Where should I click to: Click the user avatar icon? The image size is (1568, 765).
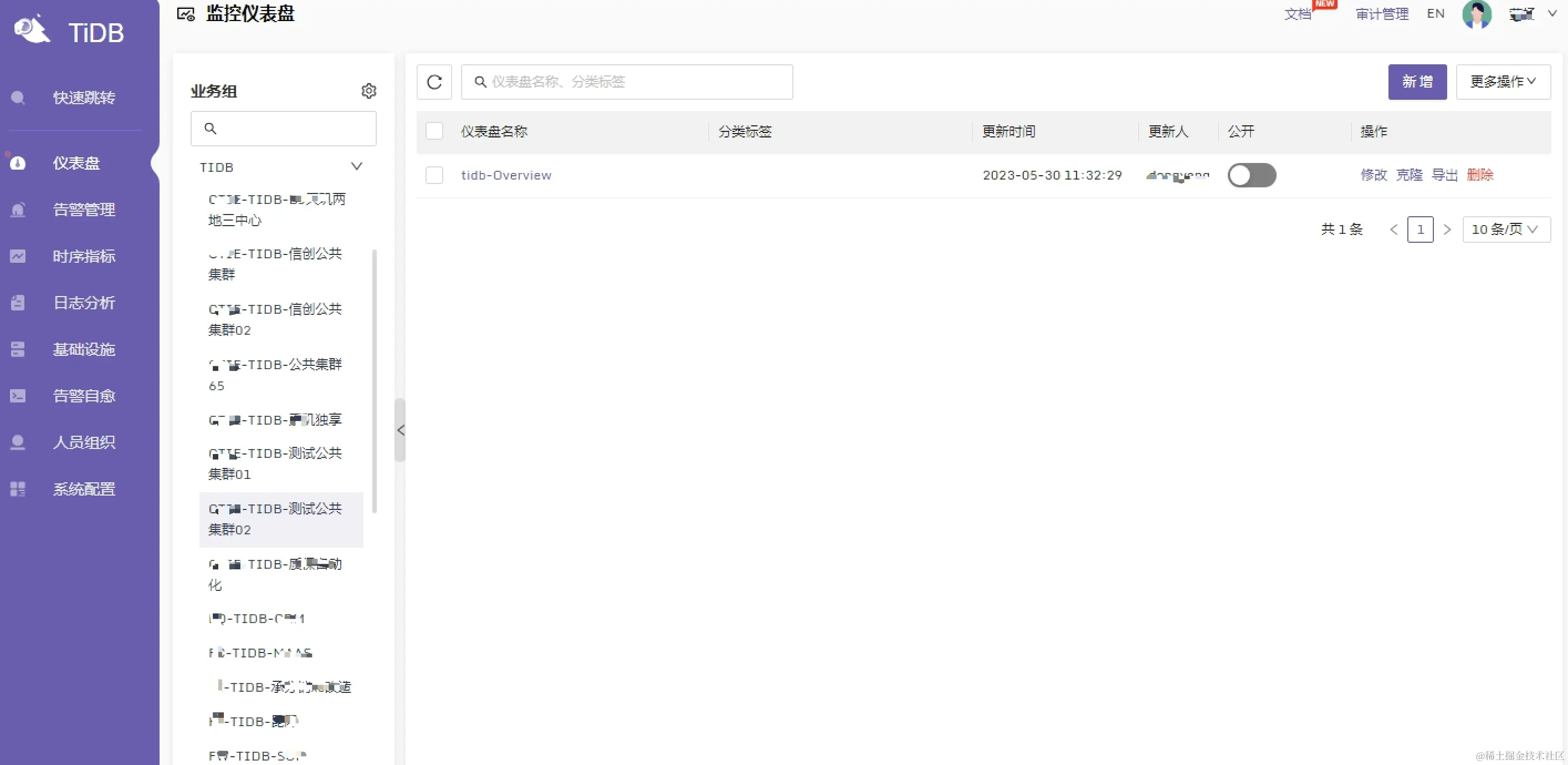pos(1476,14)
